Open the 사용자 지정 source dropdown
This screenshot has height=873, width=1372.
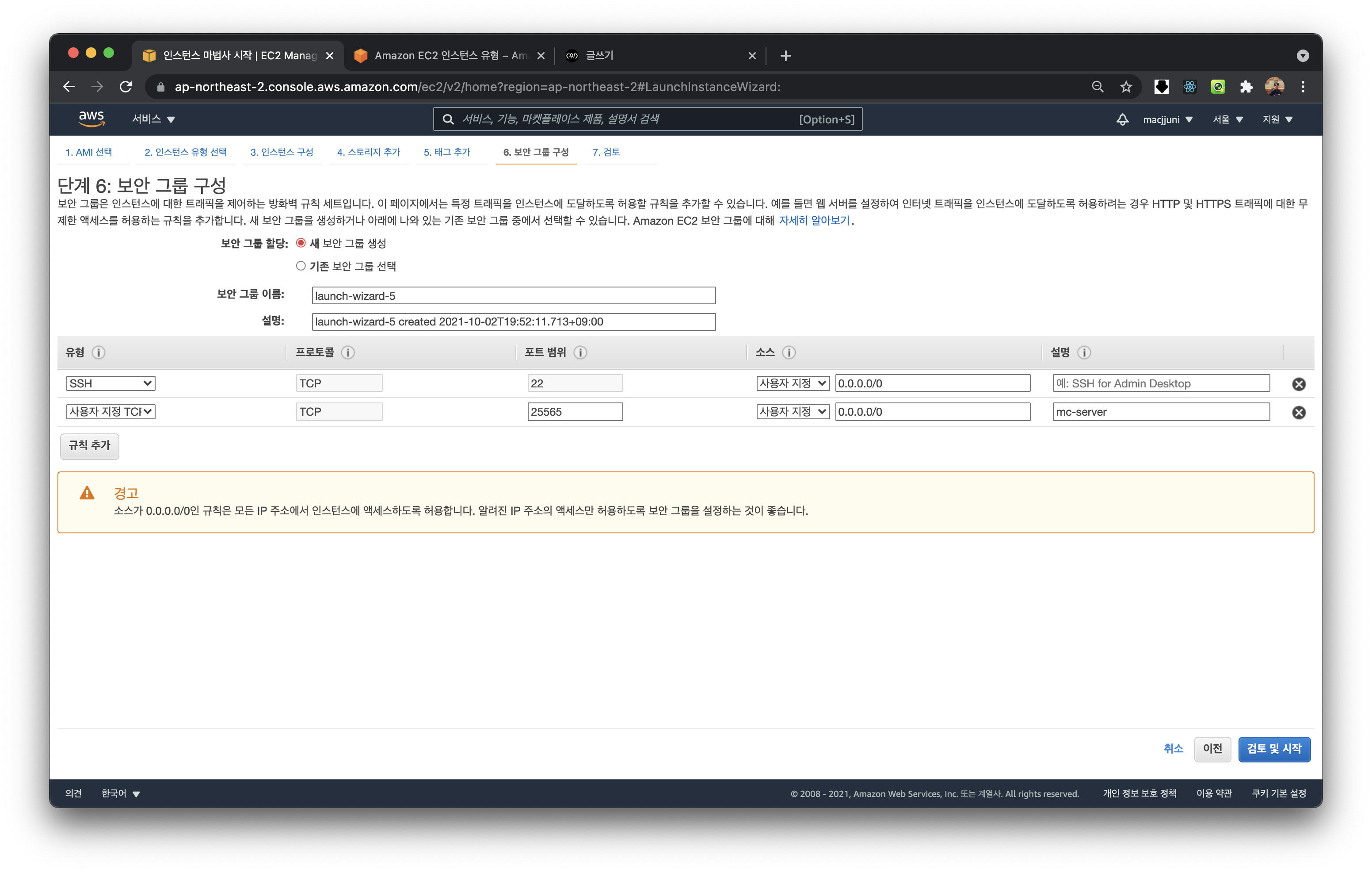pos(793,383)
